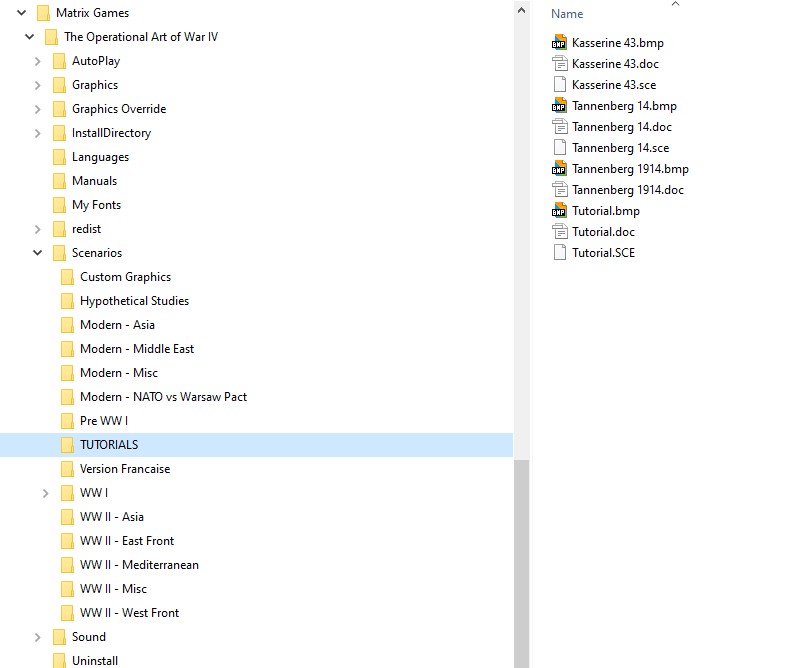Collapse the Scenarios folder chevron

pos(38,253)
